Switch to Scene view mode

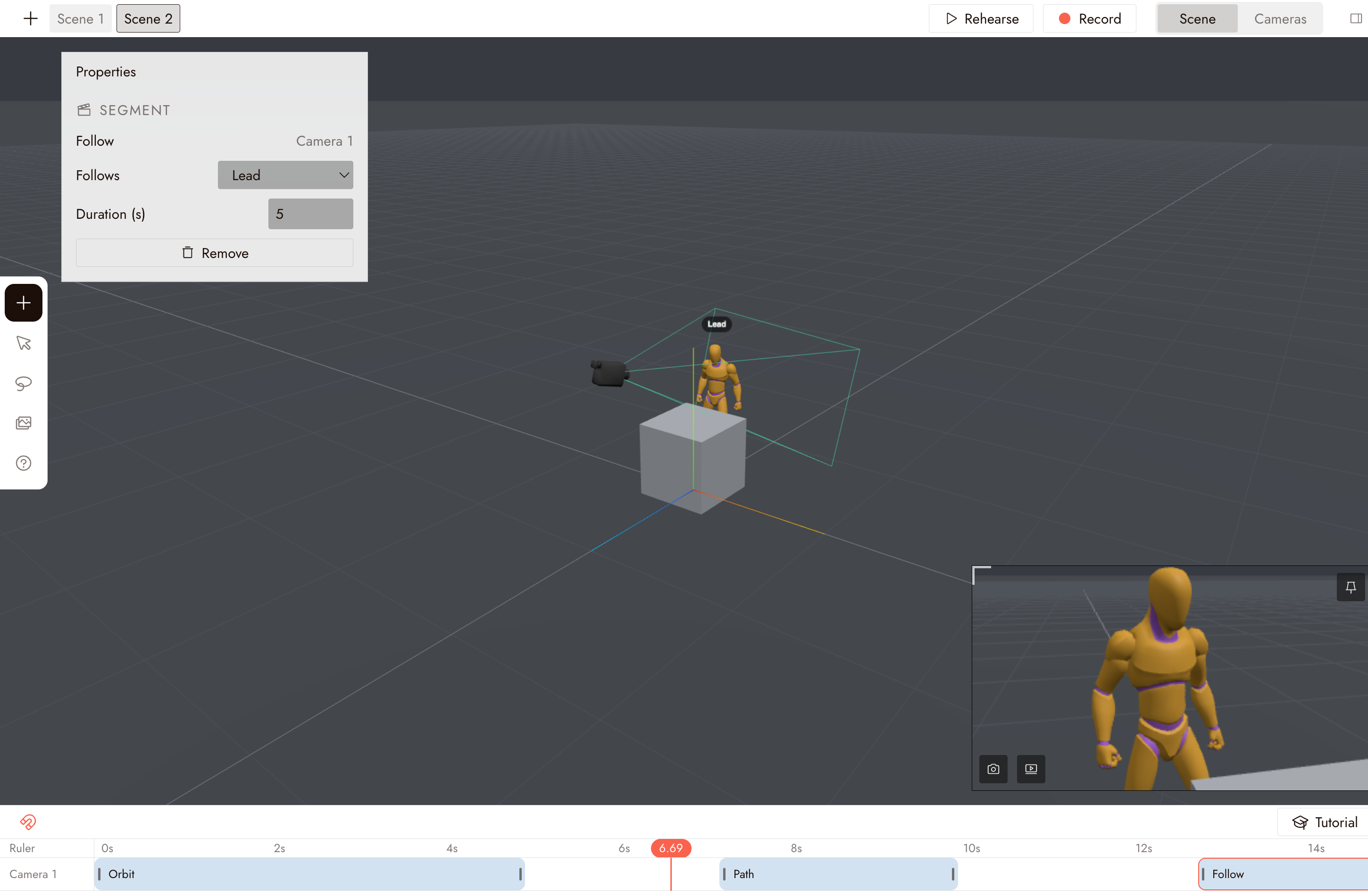1197,18
